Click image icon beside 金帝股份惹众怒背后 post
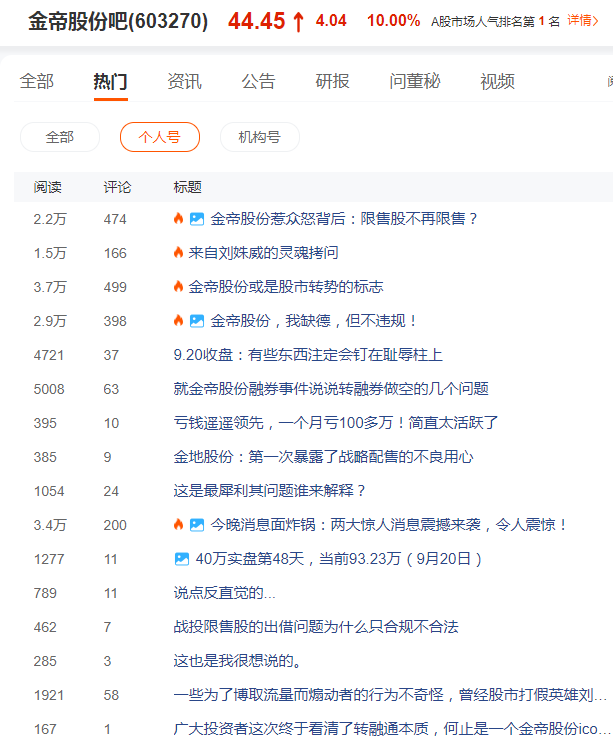This screenshot has width=613, height=746. [197, 219]
